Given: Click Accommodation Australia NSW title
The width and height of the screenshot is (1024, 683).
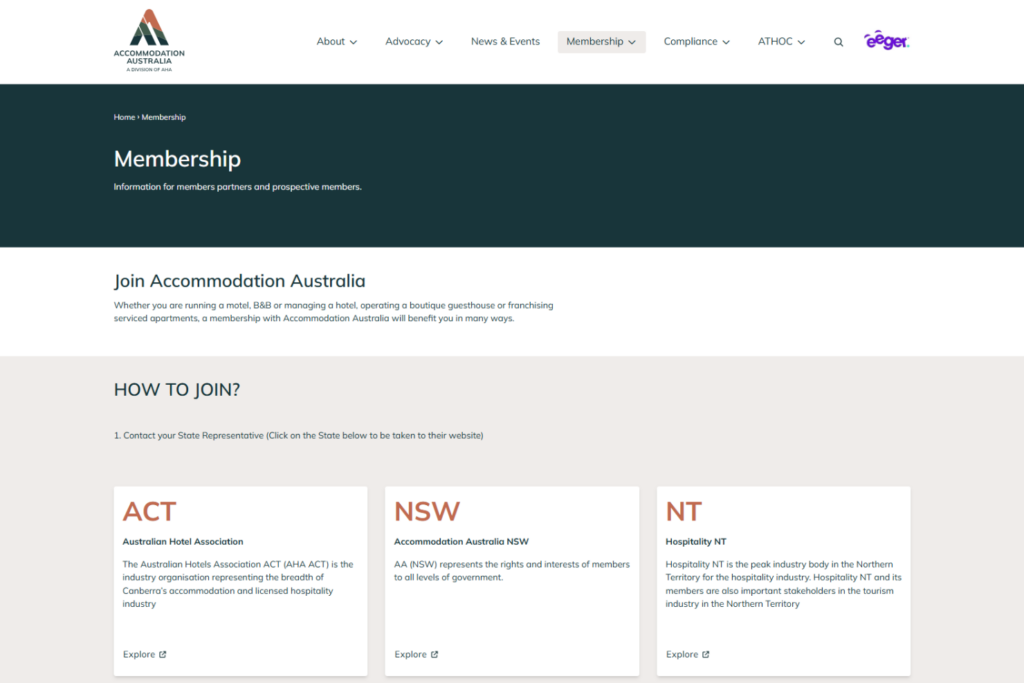Looking at the screenshot, I should pos(461,541).
